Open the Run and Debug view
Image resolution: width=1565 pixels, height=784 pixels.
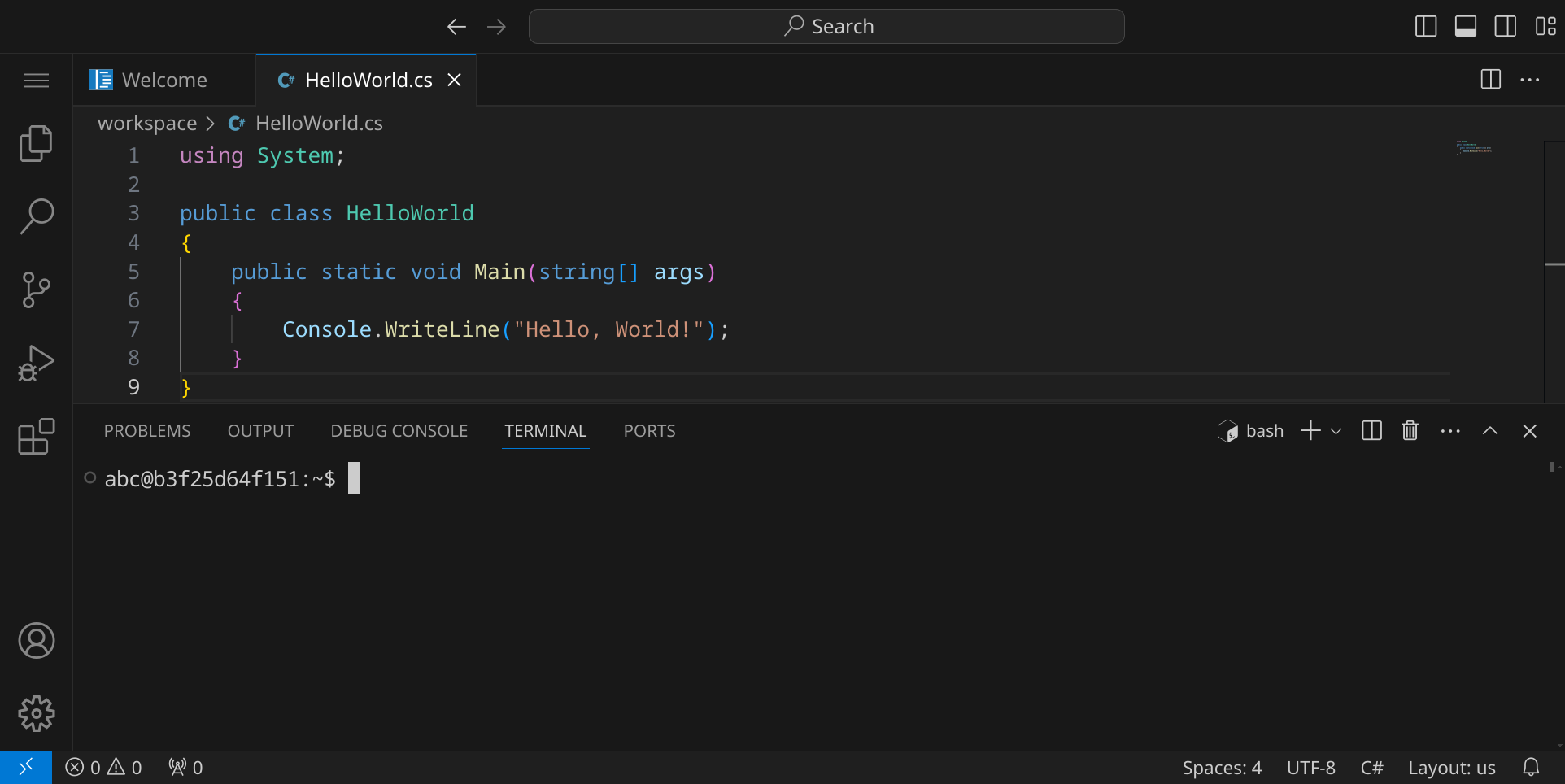(36, 363)
